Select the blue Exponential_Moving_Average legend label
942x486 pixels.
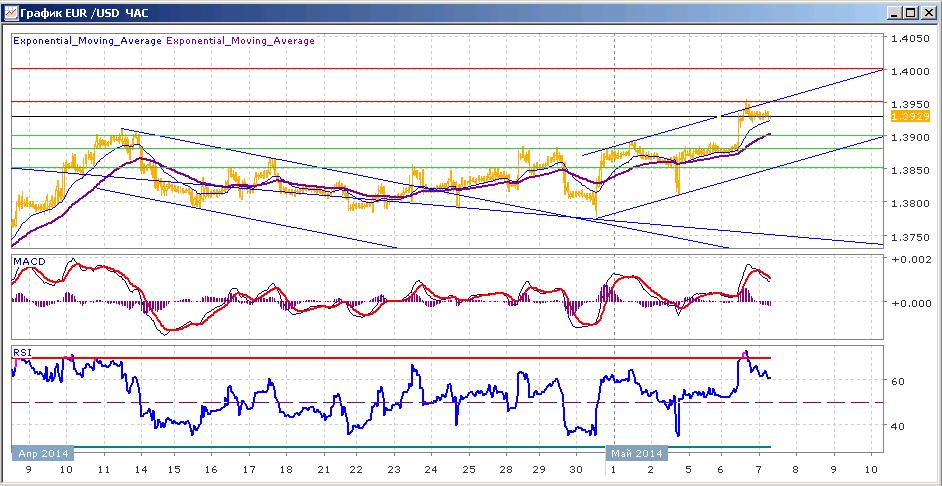(87, 41)
